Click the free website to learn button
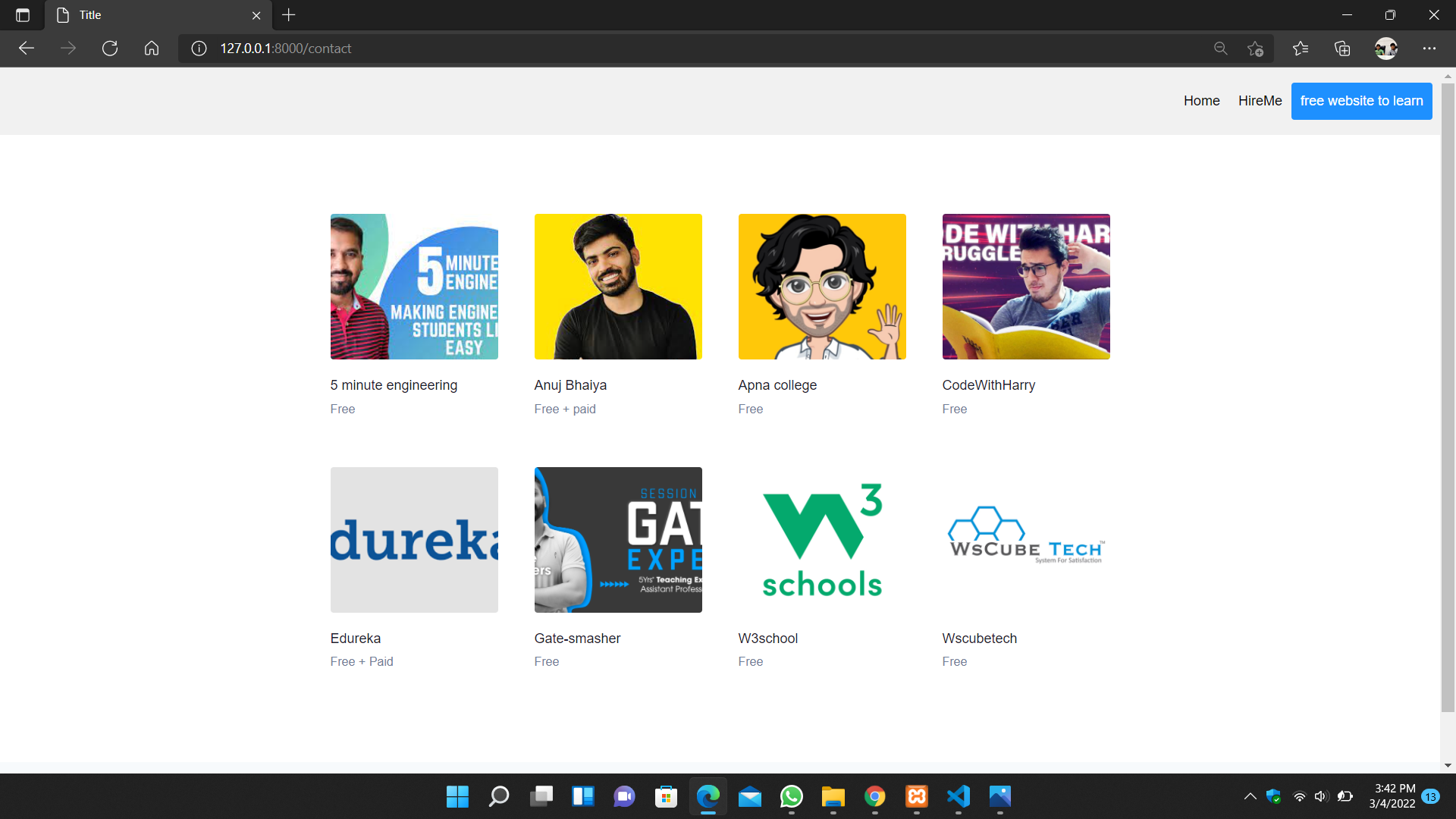Image resolution: width=1456 pixels, height=819 pixels. [x=1361, y=101]
